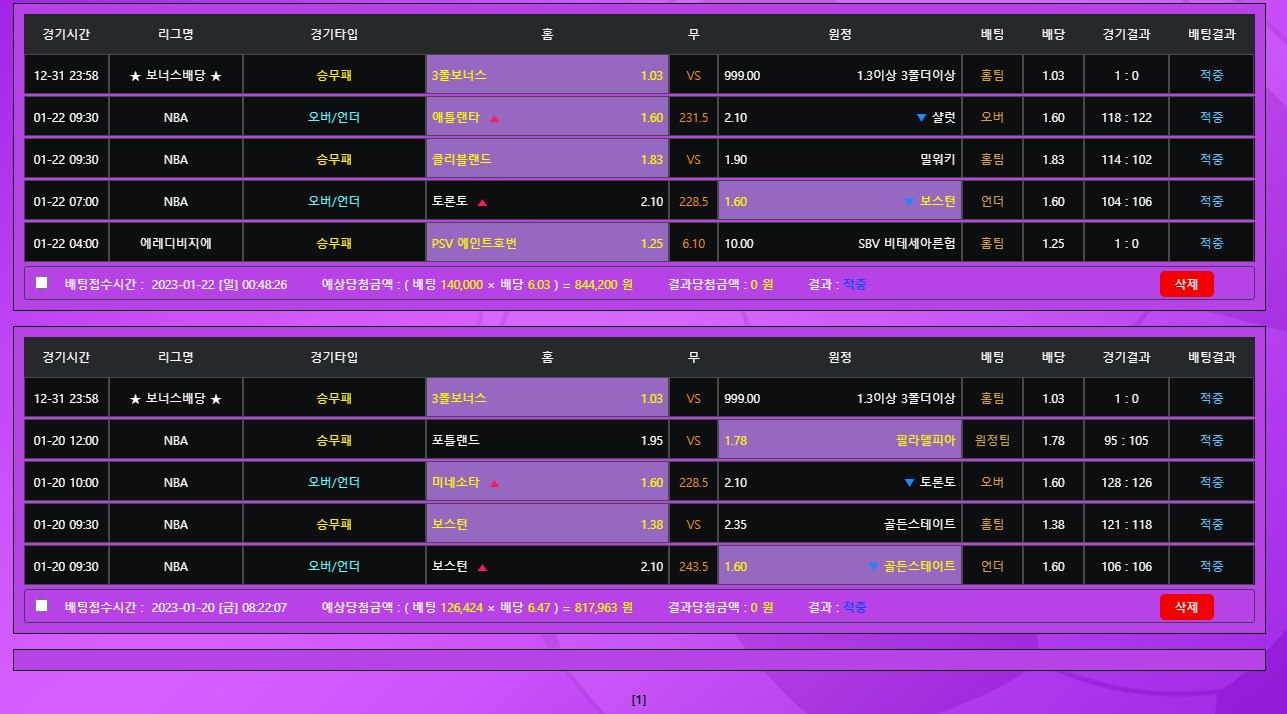Click blue down arrow beside 보스턴 in first slip

(x=909, y=202)
